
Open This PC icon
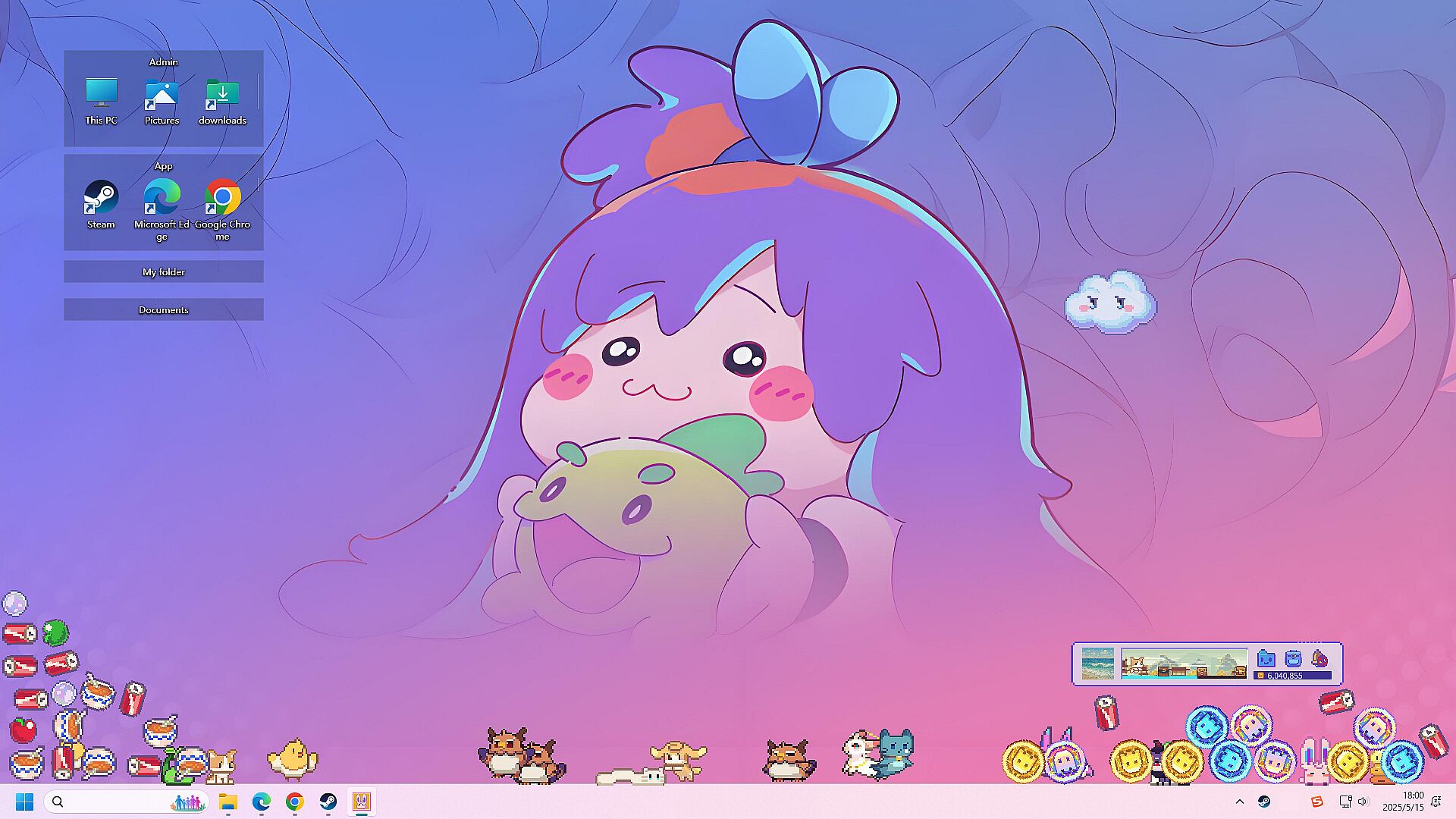(x=101, y=94)
